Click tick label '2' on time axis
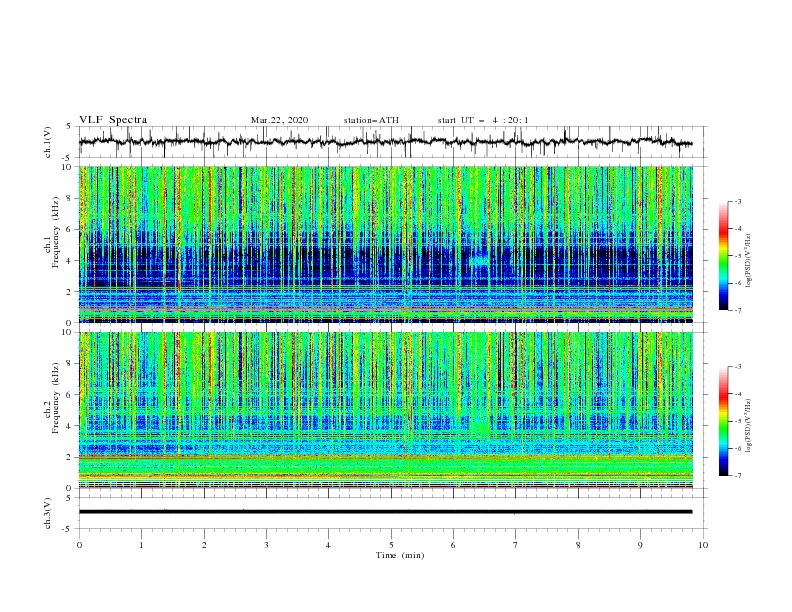 tap(204, 545)
